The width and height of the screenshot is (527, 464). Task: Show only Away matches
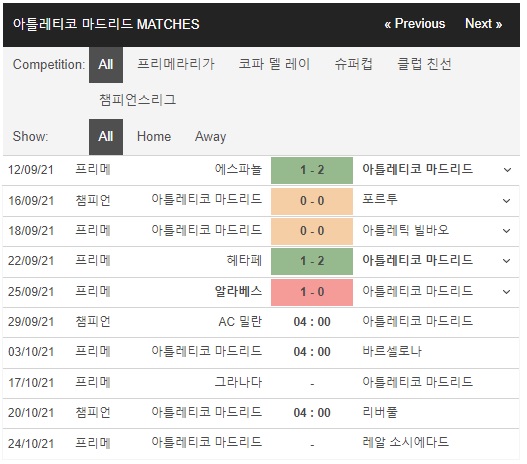coord(212,138)
